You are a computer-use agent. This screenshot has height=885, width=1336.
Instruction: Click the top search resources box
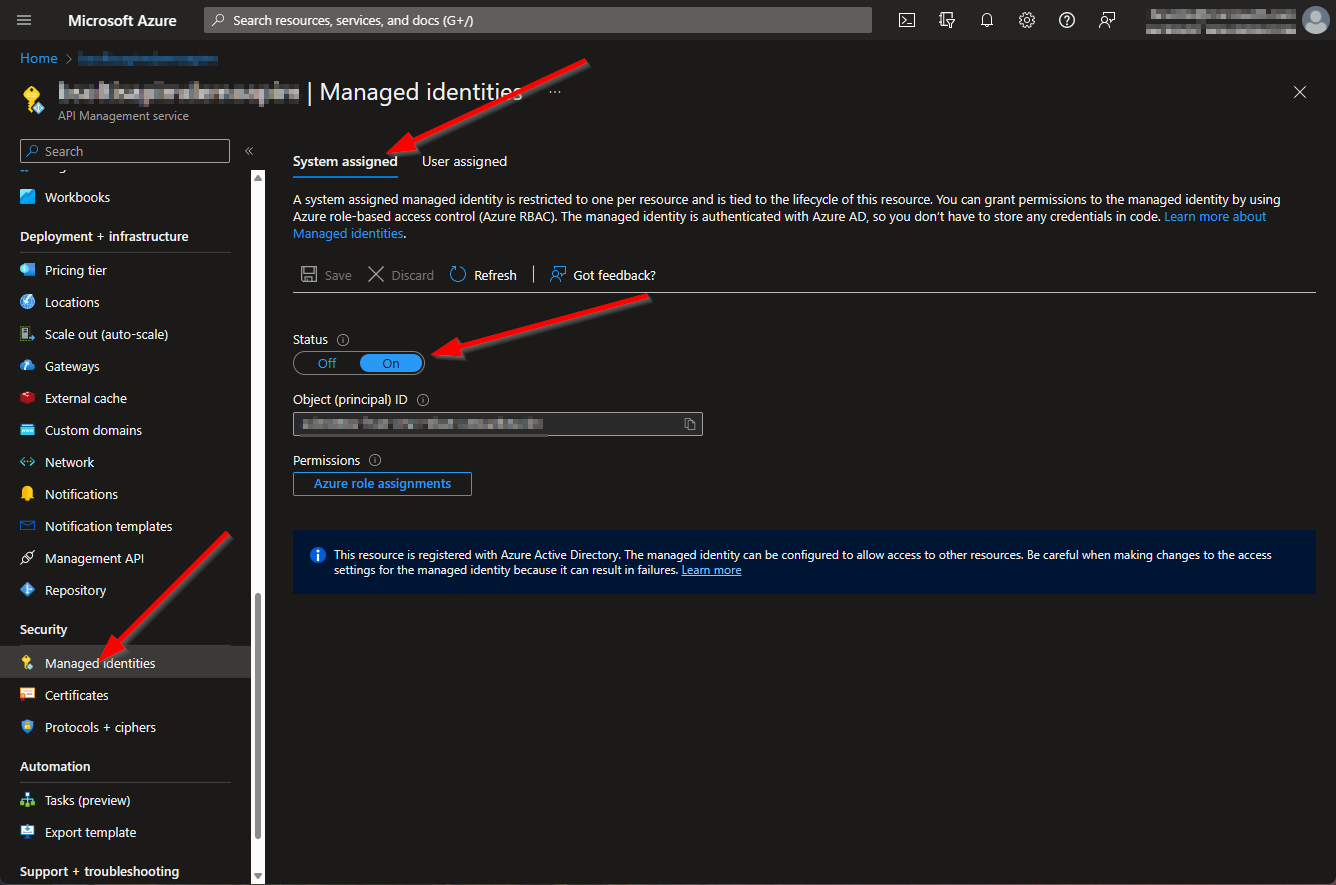pos(538,20)
